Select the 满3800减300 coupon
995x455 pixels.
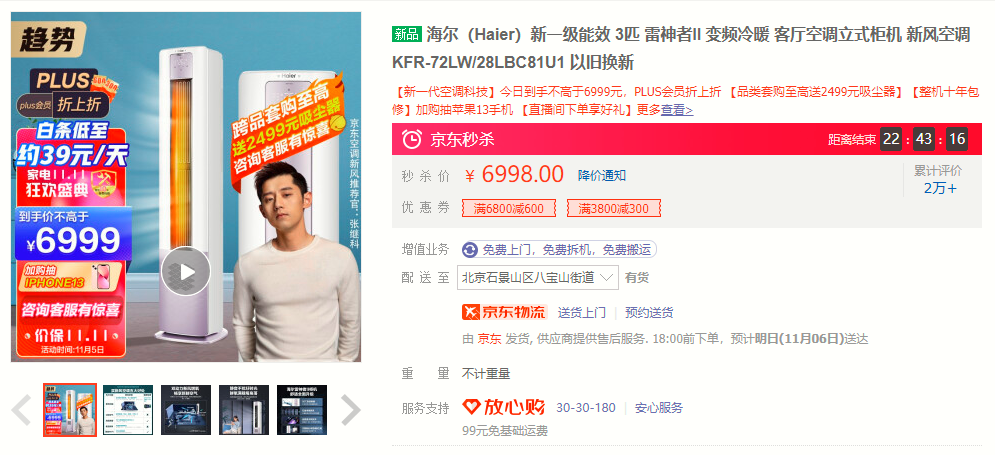coord(614,208)
